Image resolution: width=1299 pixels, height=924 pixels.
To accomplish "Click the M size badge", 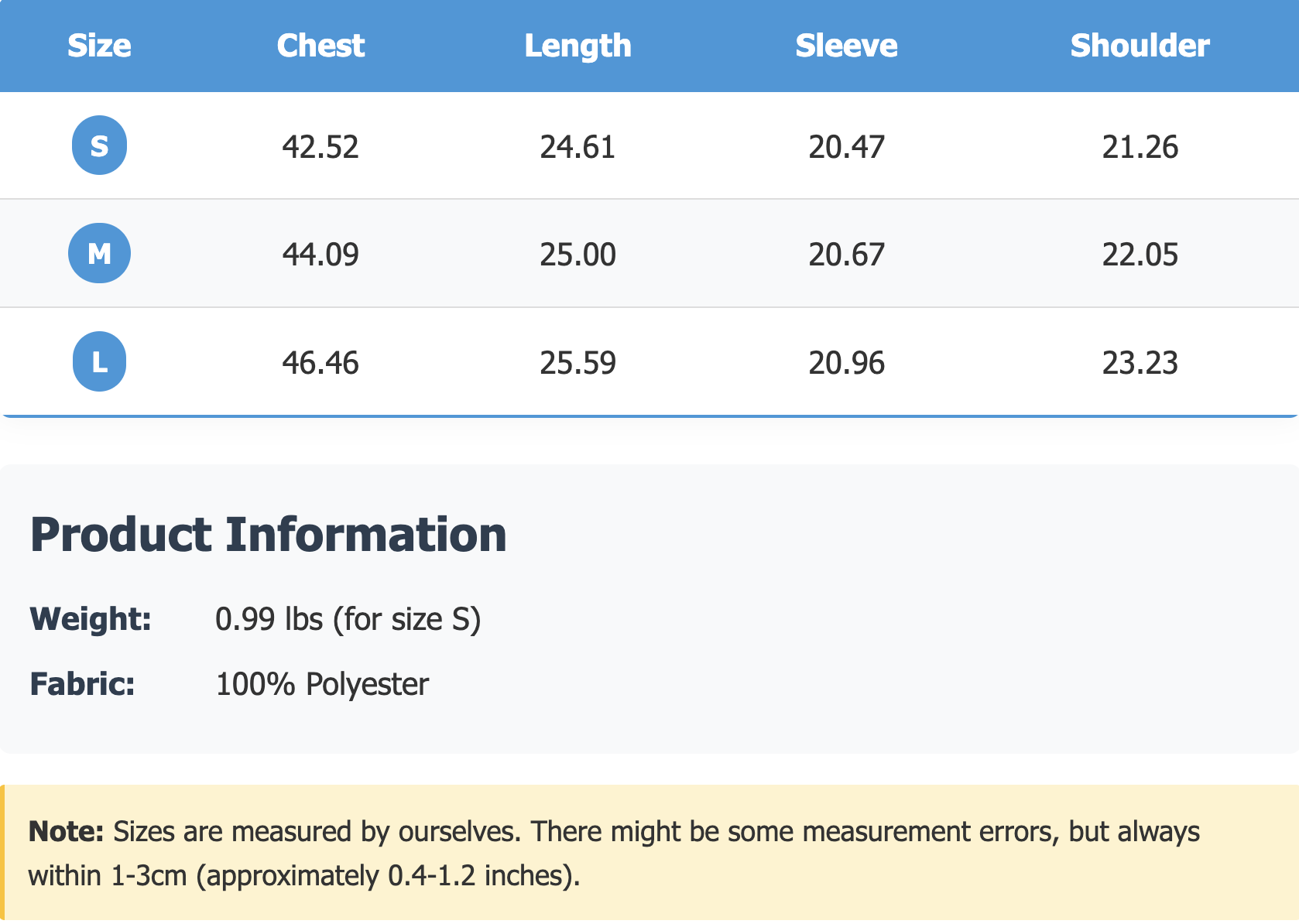I will pyautogui.click(x=99, y=253).
